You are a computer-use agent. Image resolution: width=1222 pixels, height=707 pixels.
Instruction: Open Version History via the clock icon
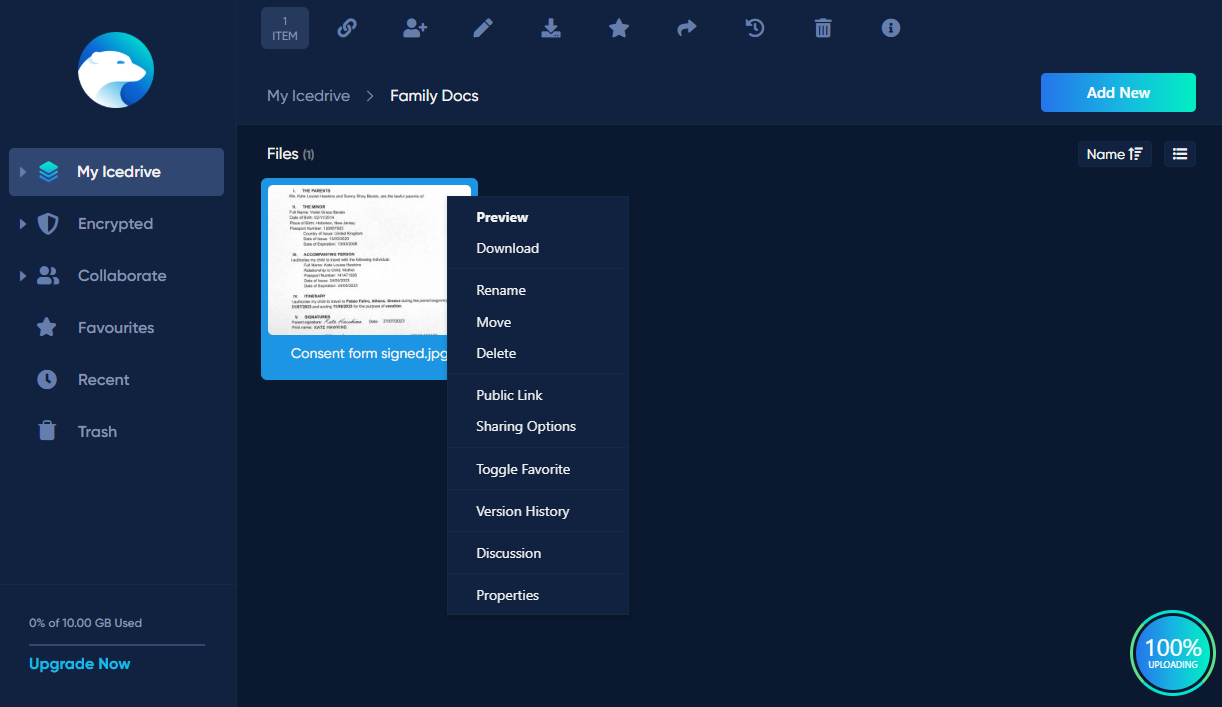pos(755,28)
